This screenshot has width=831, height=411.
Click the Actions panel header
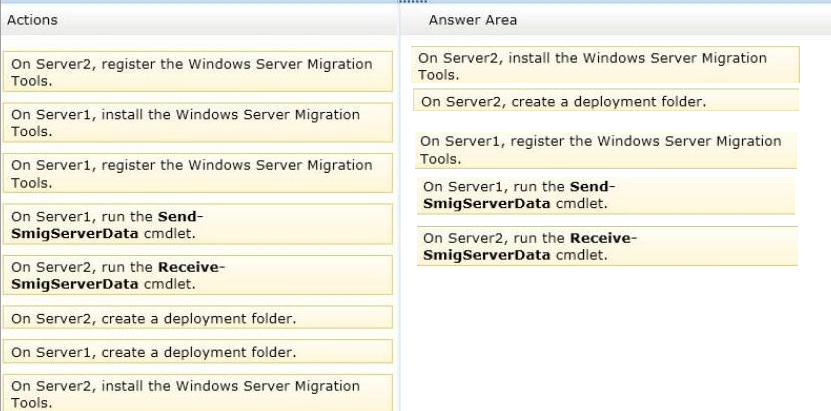click(199, 20)
